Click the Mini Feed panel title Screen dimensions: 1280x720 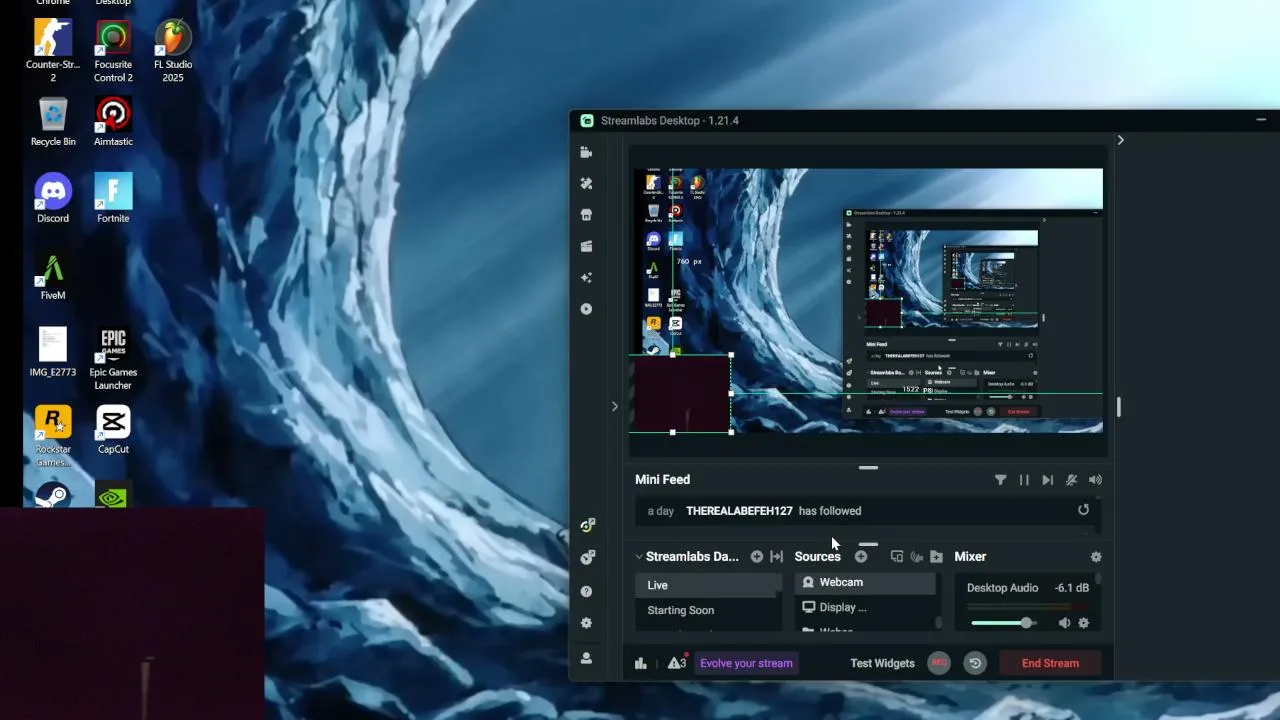coord(662,480)
